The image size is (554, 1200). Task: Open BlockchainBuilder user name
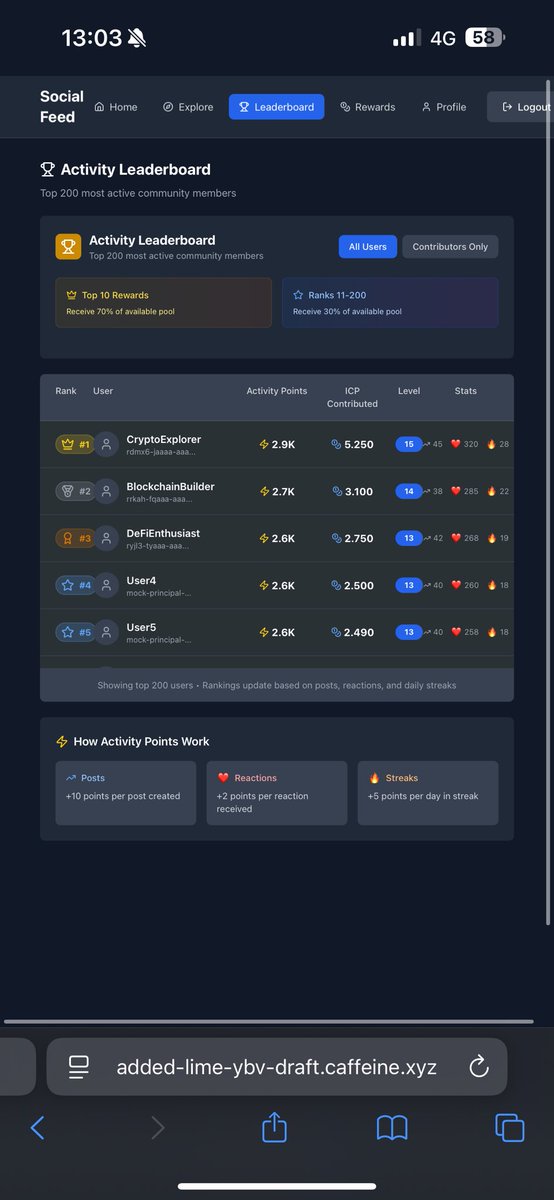[171, 486]
